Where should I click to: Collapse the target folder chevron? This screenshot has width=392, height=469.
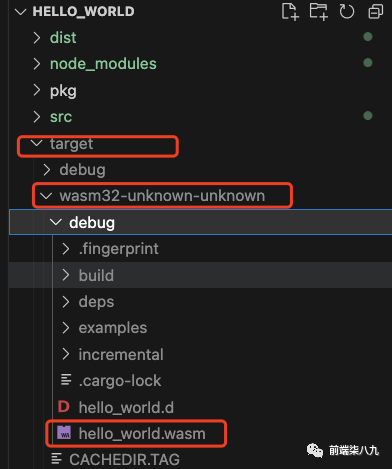point(36,143)
